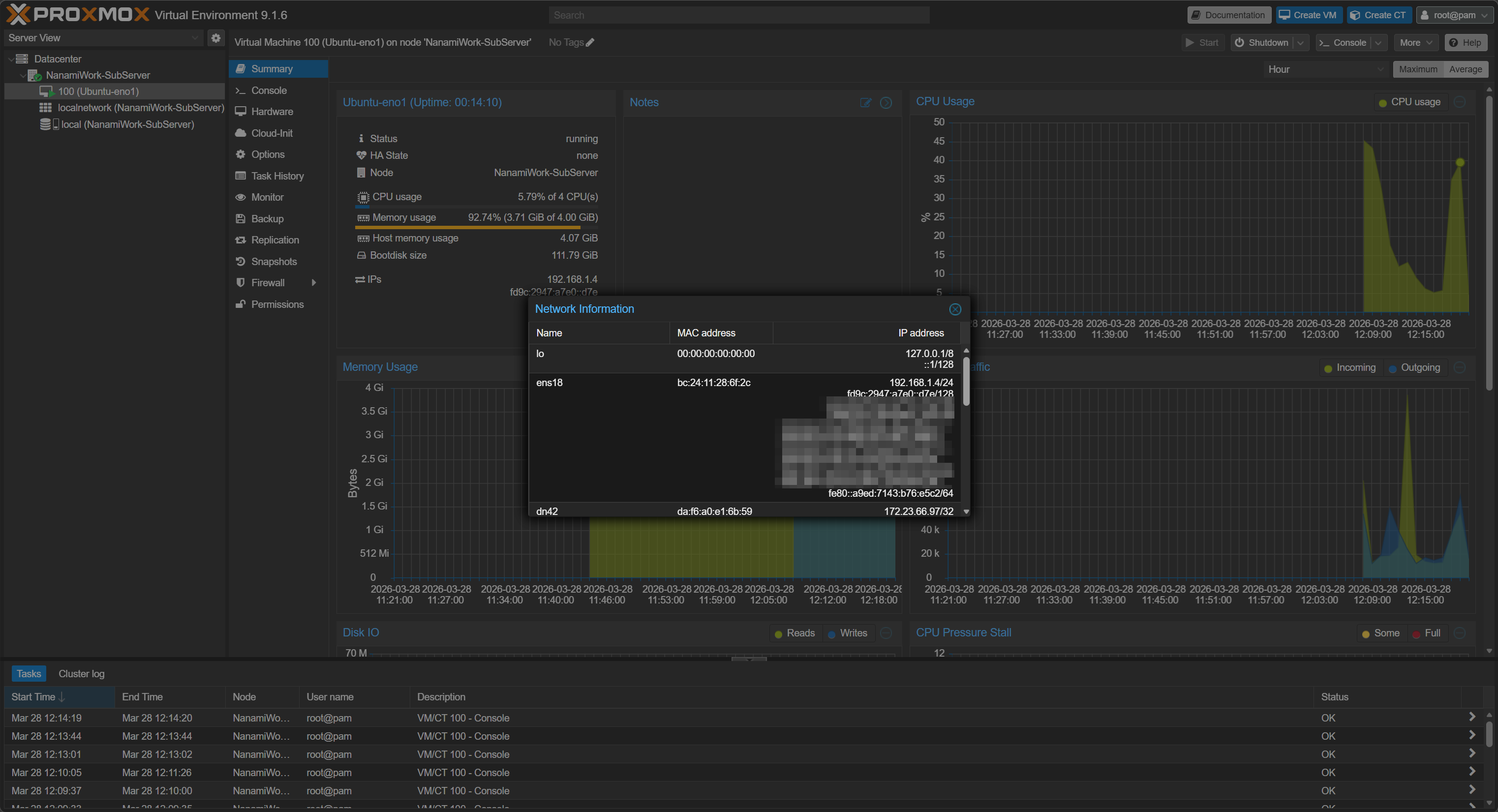Open the Help button

[x=1466, y=42]
